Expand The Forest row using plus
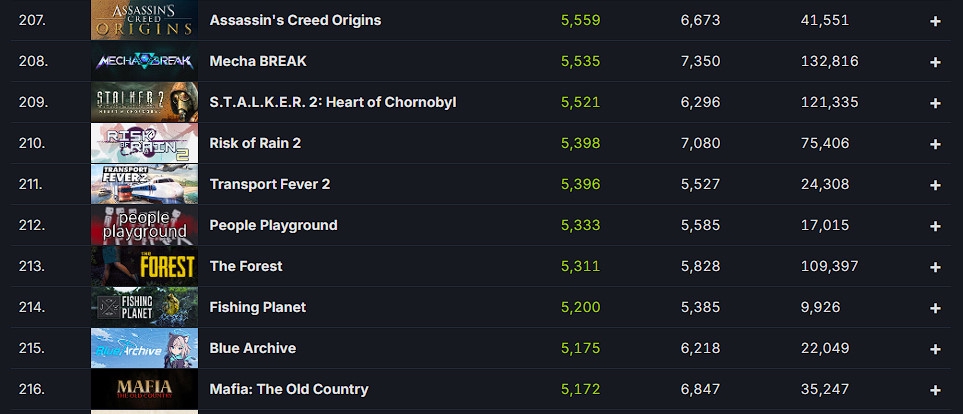This screenshot has height=414, width=963. [935, 267]
